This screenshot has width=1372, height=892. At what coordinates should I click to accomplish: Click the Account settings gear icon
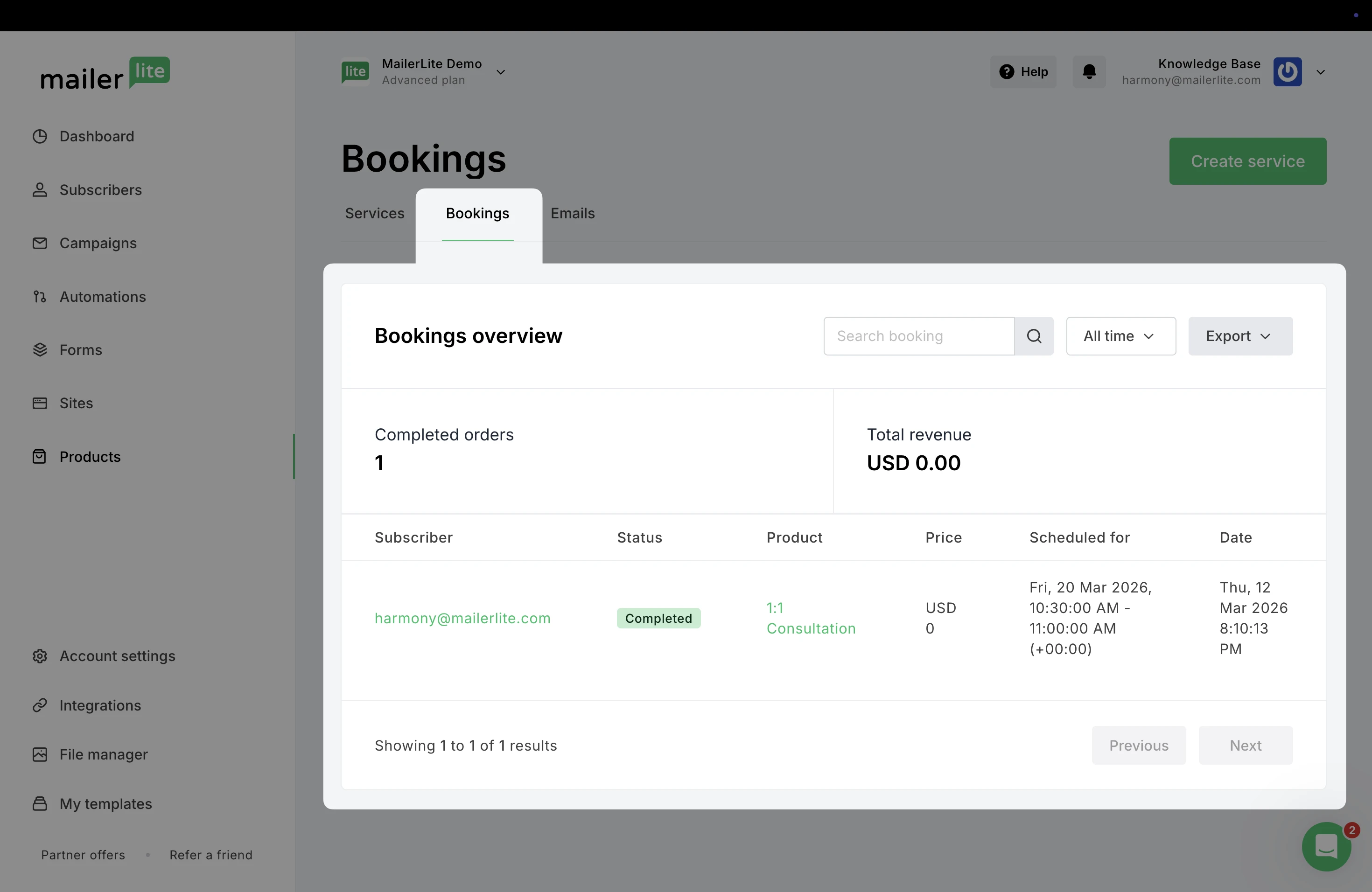pos(40,656)
